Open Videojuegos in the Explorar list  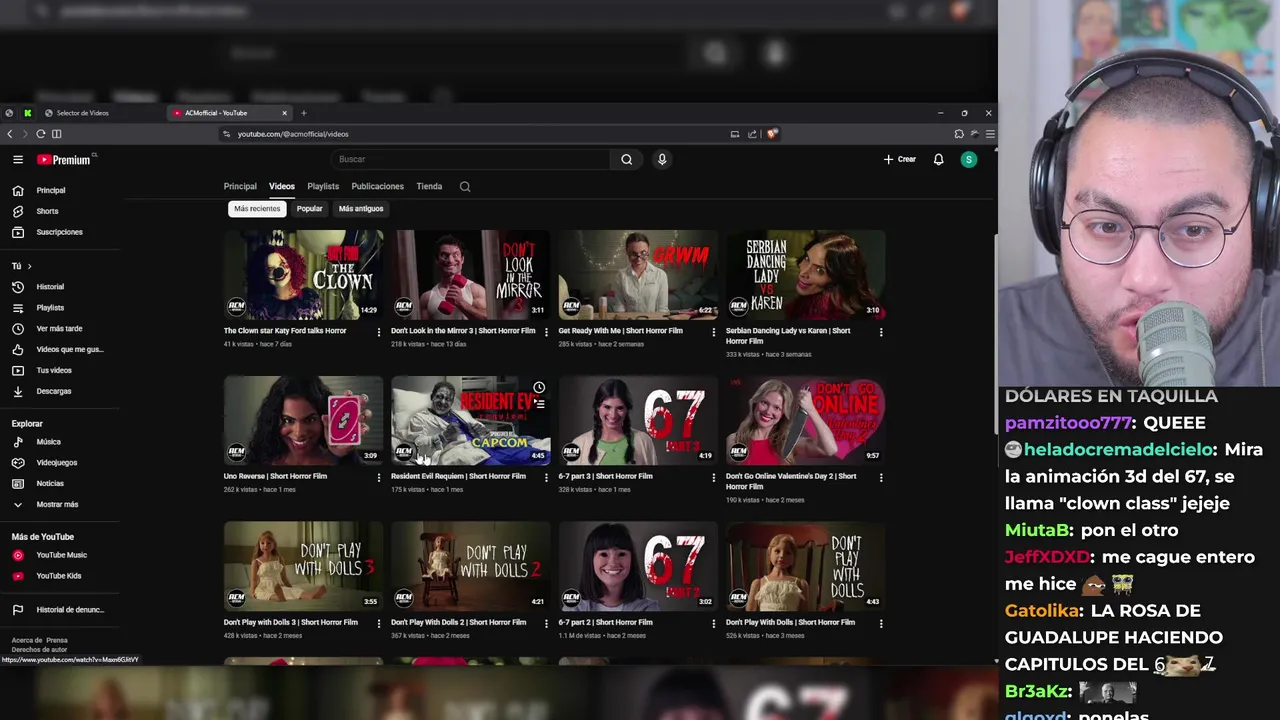click(56, 463)
